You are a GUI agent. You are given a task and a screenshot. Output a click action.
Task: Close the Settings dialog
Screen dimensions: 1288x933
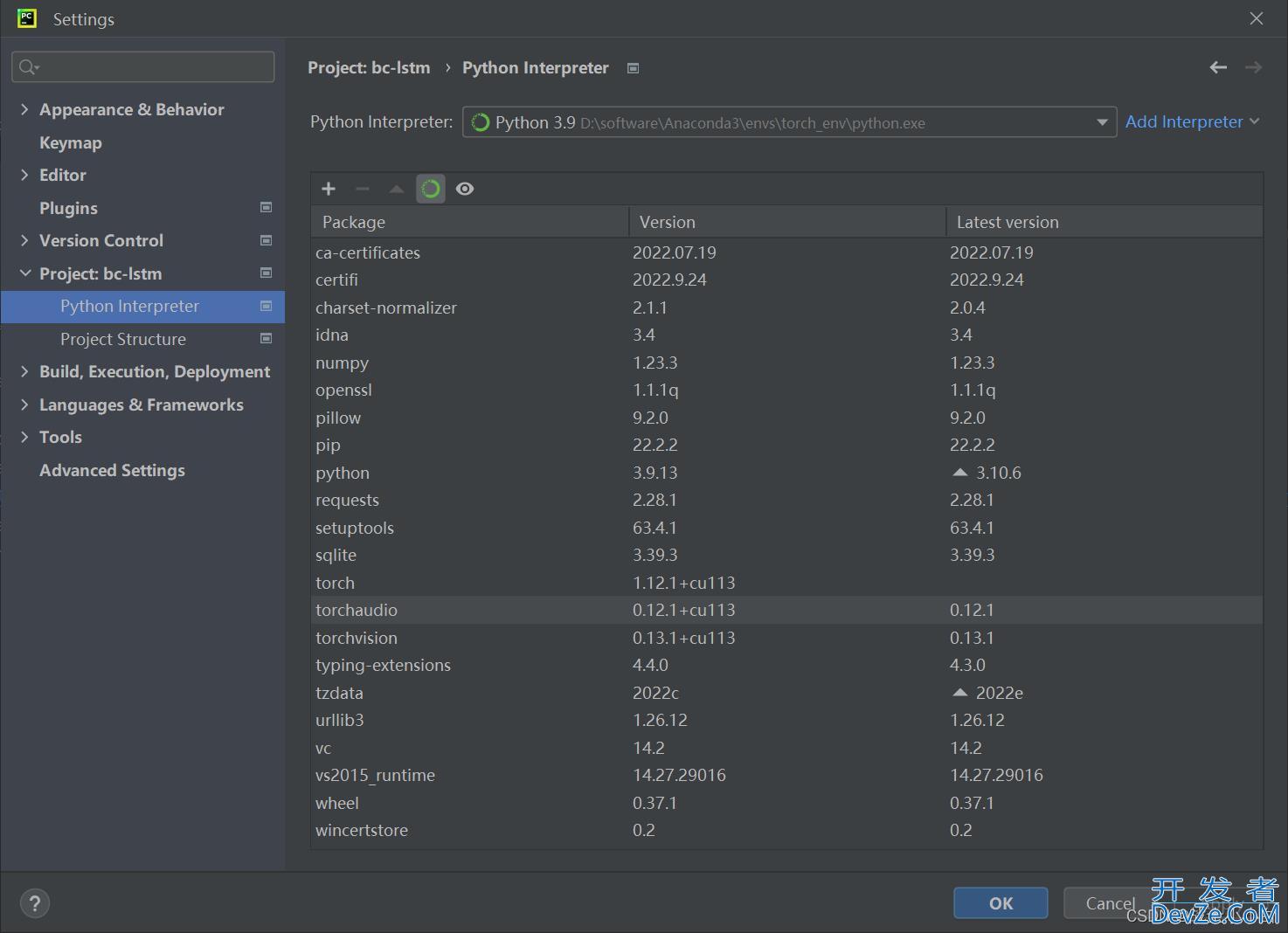pos(1257,18)
